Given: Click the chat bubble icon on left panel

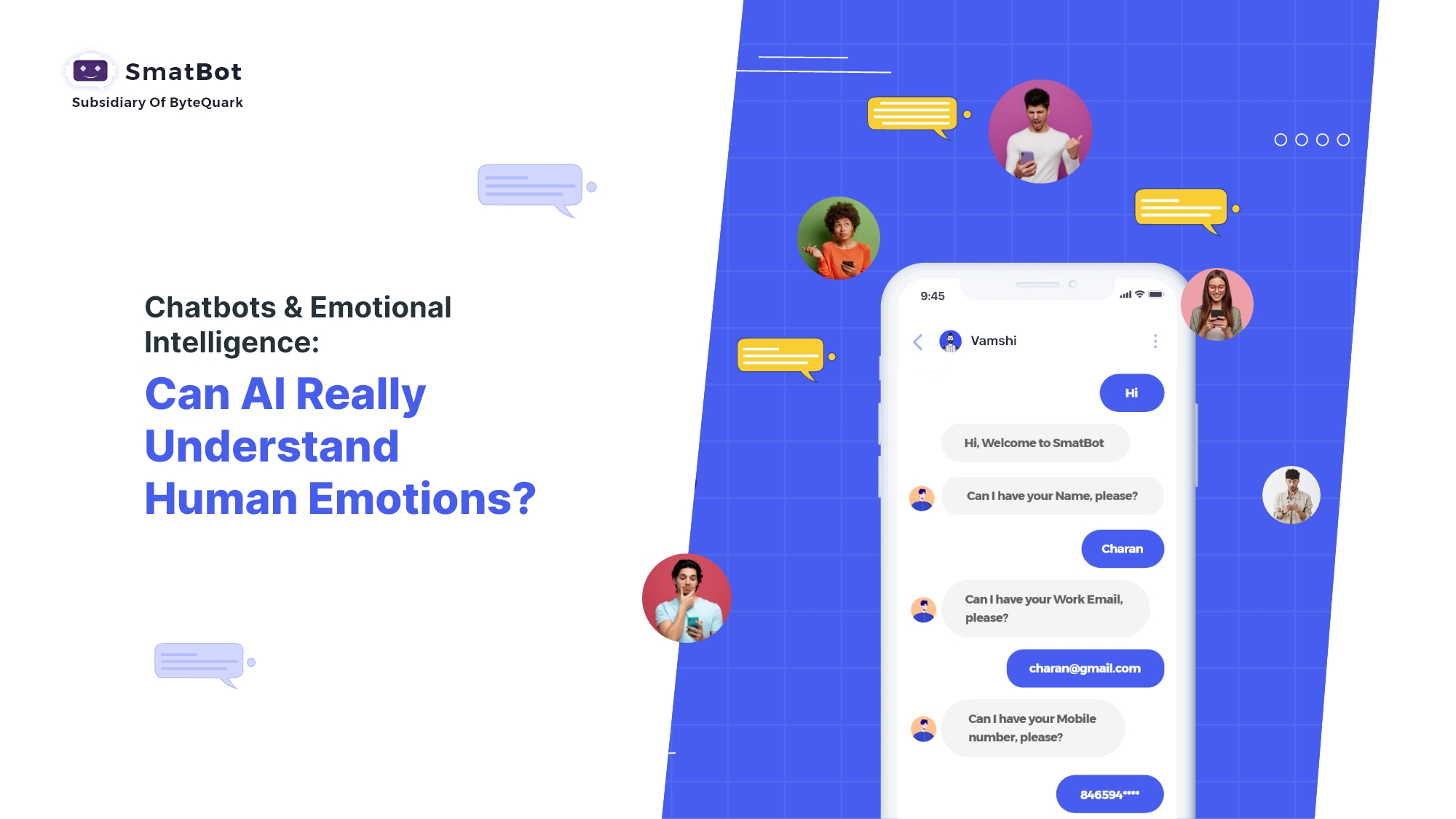Looking at the screenshot, I should tap(196, 661).
